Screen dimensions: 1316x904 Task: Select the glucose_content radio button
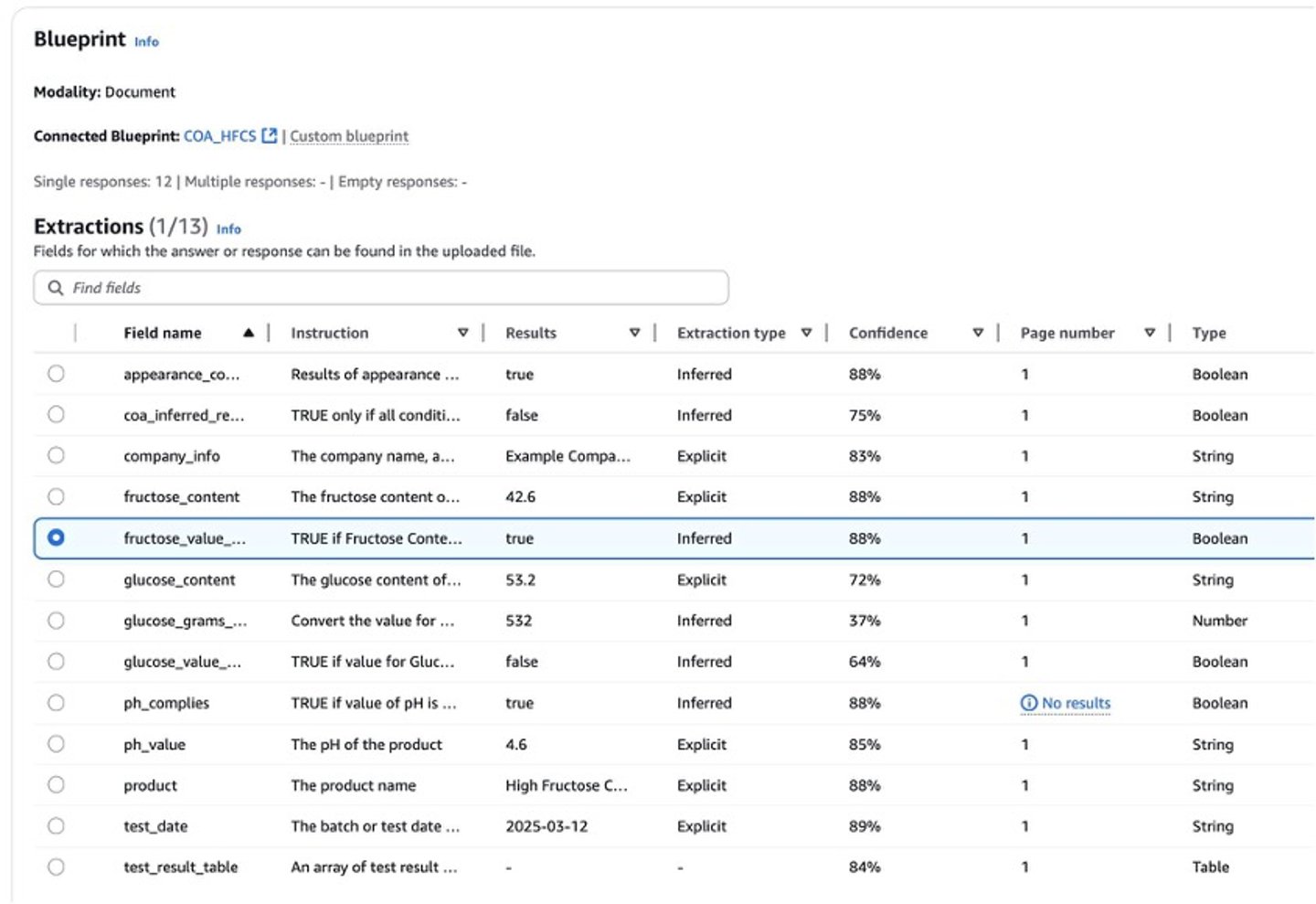click(x=57, y=579)
